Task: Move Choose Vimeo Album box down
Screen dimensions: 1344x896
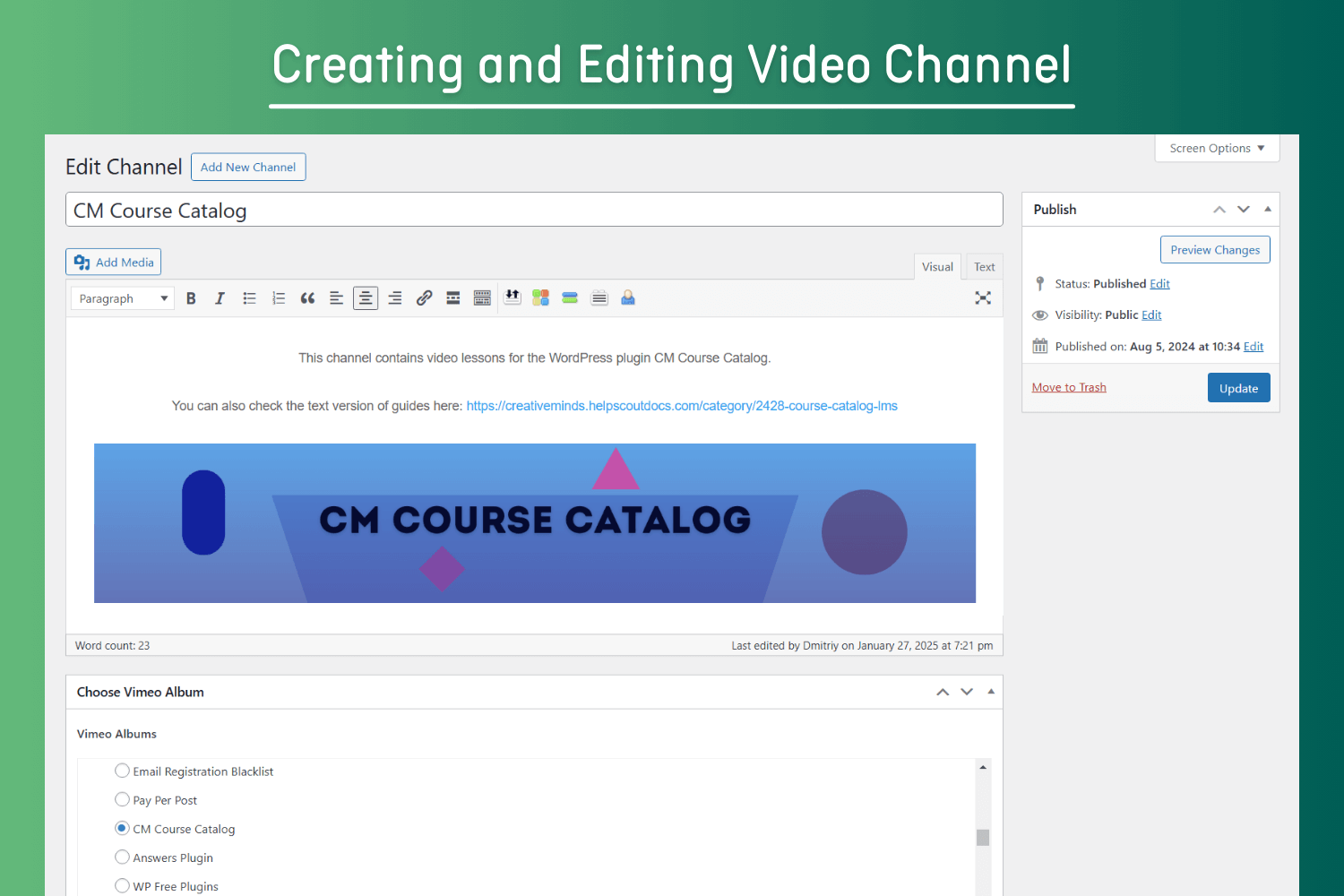Action: 967,692
